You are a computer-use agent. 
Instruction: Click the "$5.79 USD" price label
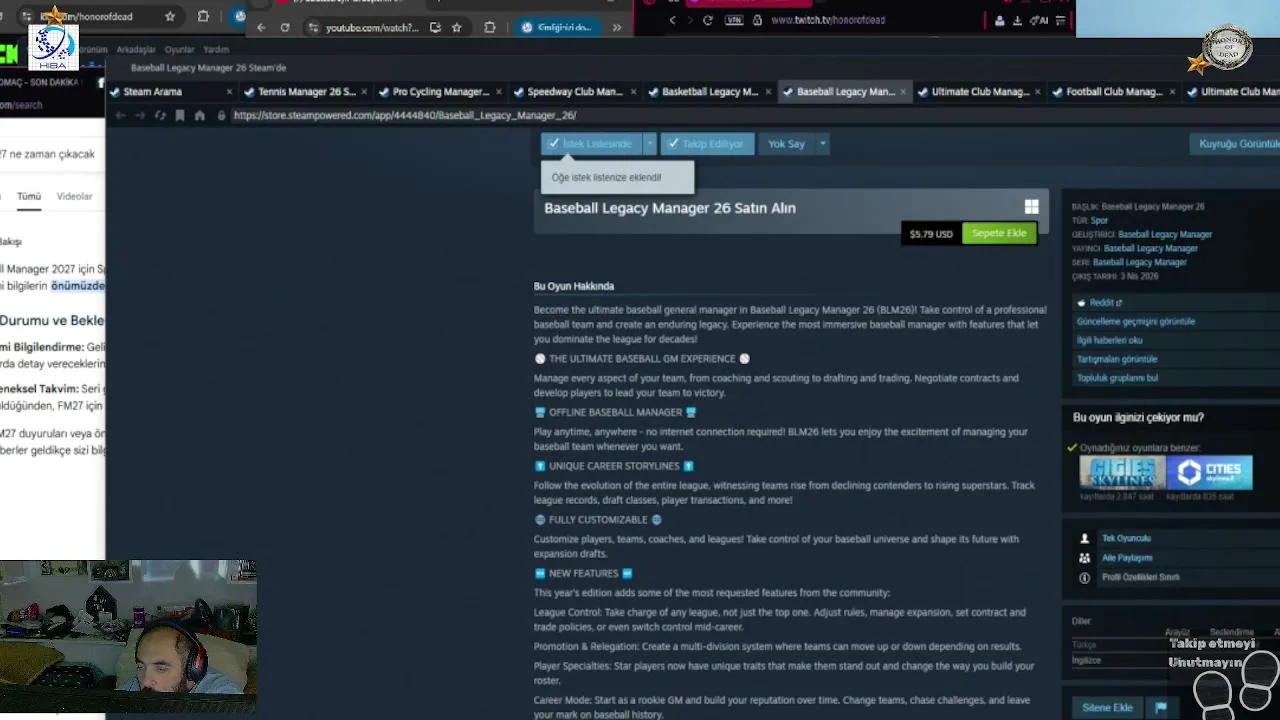931,234
